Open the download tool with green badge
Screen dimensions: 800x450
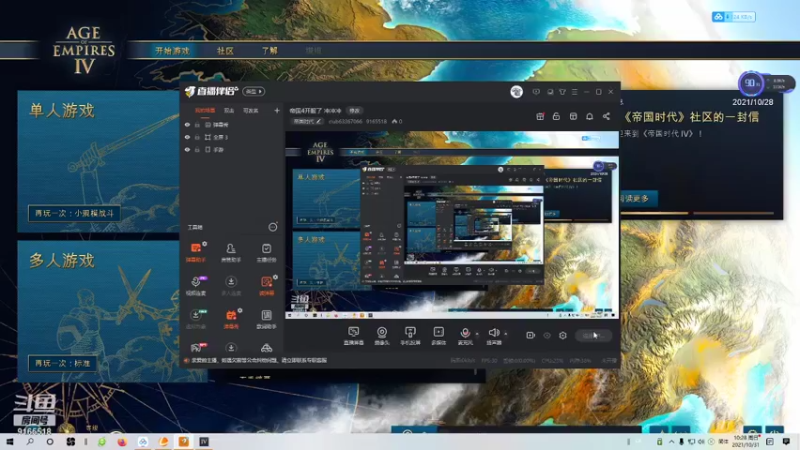click(x=195, y=319)
